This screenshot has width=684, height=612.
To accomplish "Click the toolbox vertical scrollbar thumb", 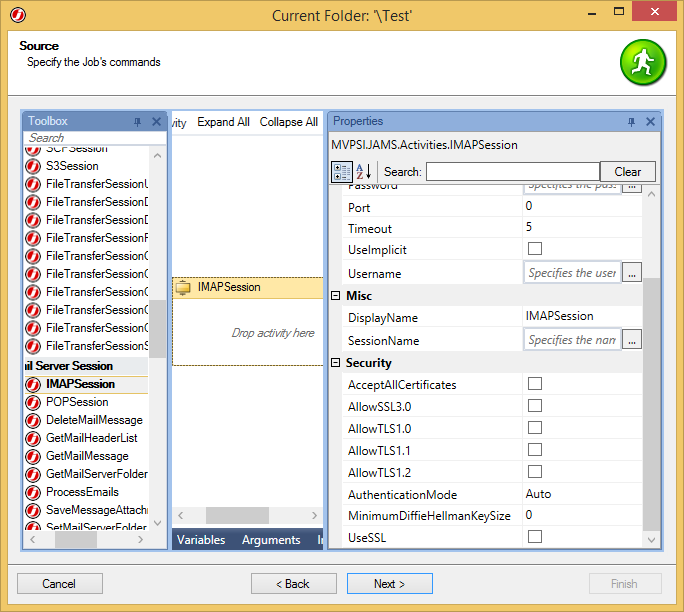I will pos(157,329).
